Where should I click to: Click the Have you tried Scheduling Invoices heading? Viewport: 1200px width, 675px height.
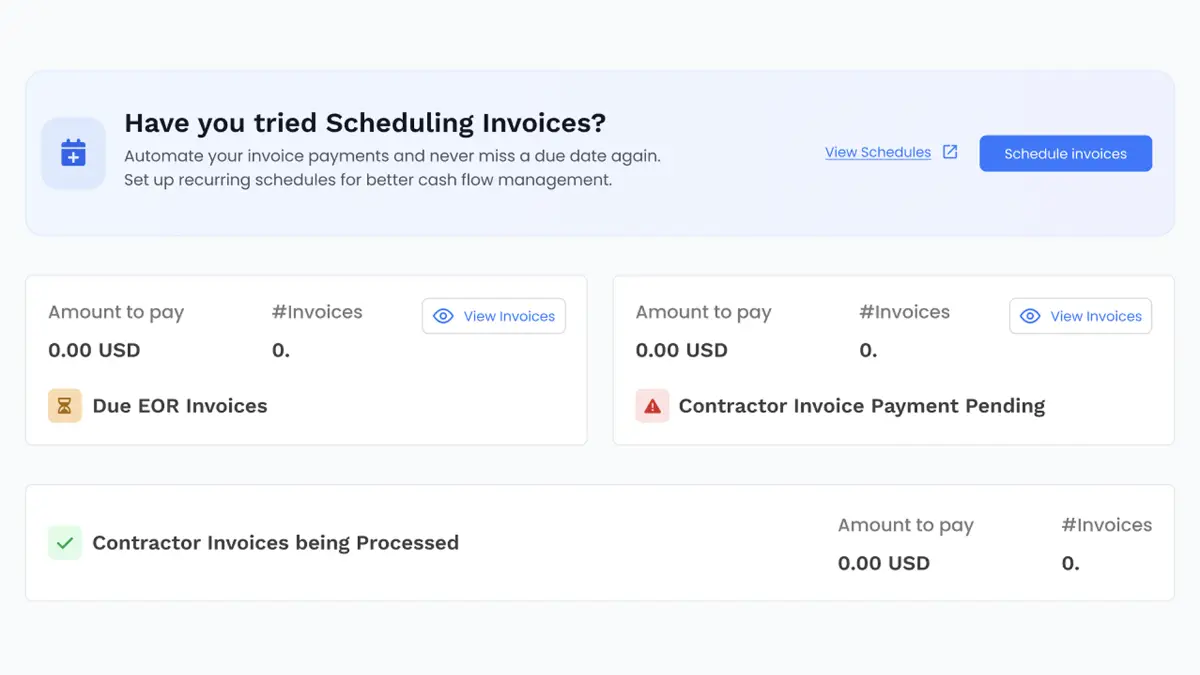pos(365,123)
